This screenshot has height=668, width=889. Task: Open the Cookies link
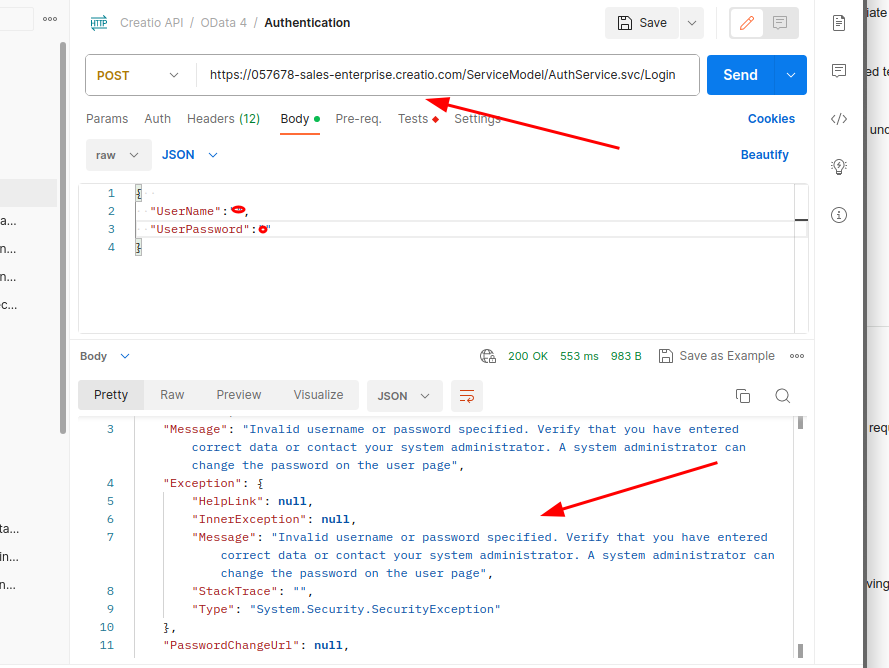coord(771,119)
